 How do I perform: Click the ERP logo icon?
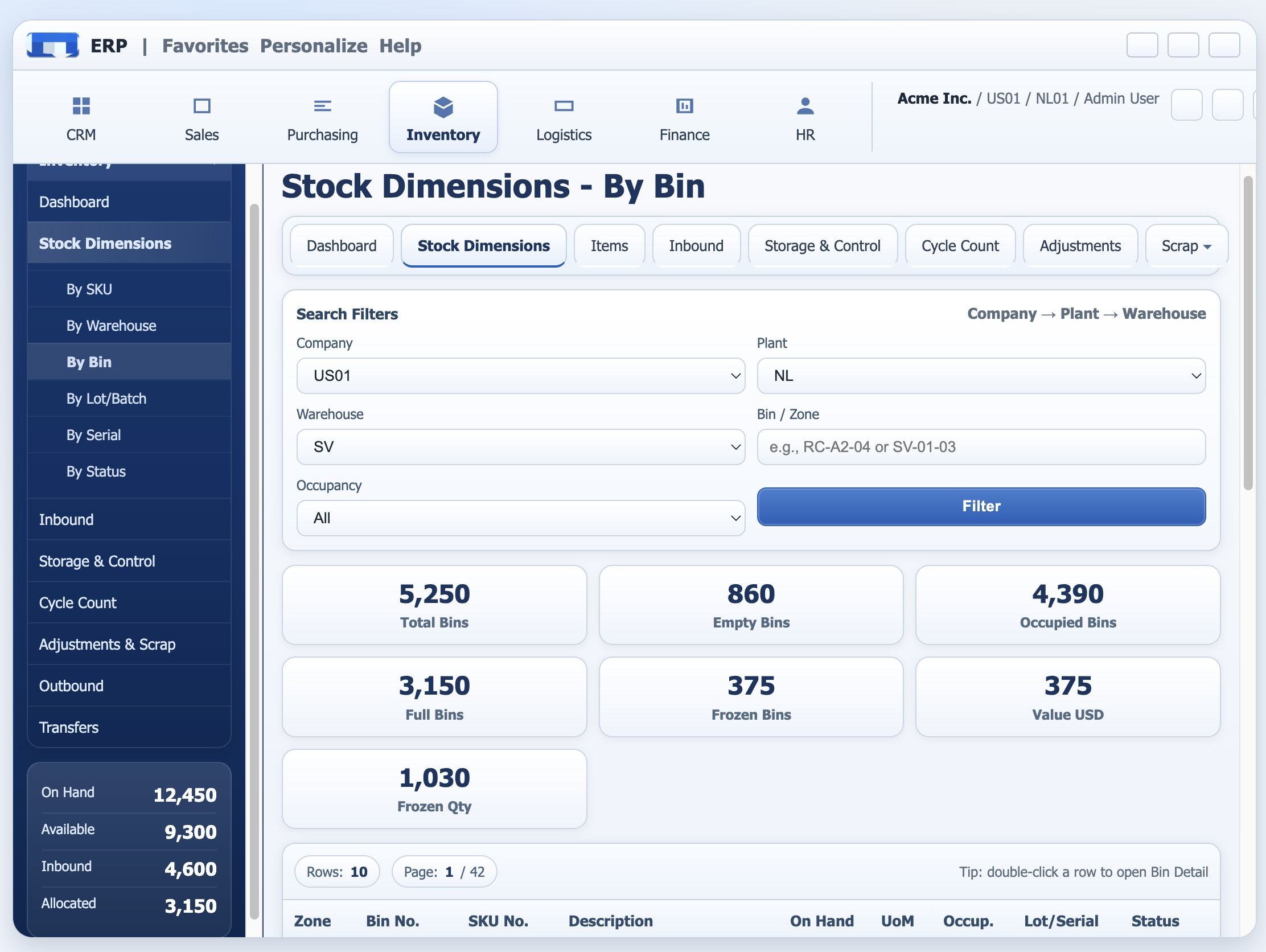coord(52,45)
